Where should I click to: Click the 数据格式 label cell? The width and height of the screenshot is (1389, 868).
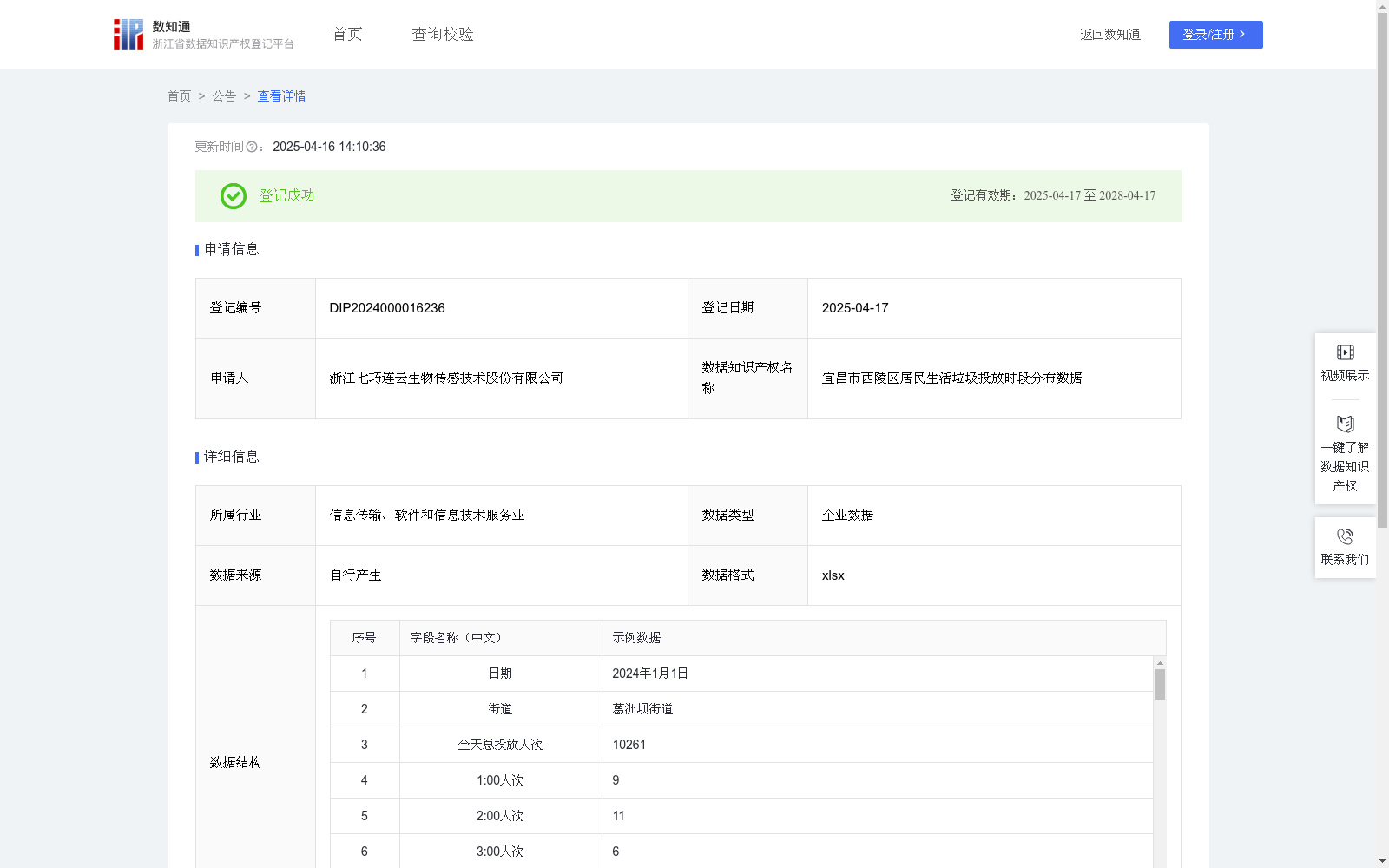click(747, 575)
